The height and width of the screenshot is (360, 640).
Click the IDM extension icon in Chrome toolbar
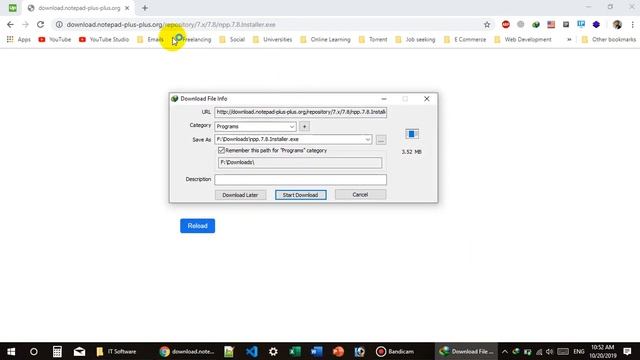pos(536,24)
